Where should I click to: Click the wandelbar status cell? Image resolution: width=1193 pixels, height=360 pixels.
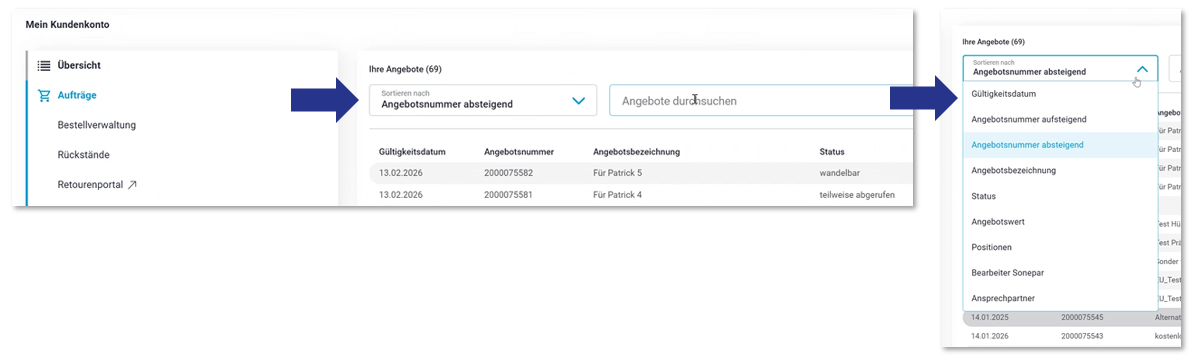[839, 174]
